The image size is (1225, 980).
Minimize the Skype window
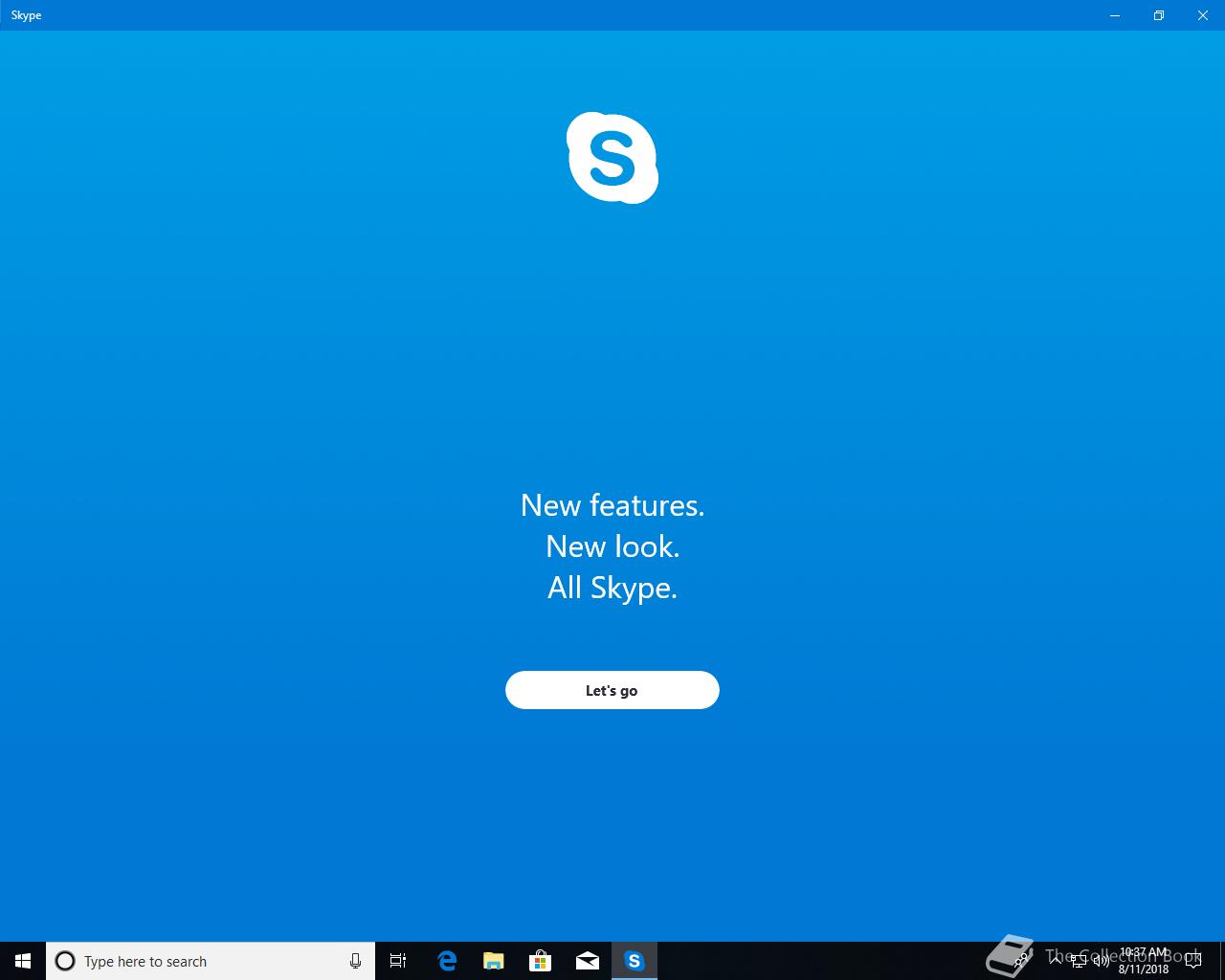point(1115,15)
